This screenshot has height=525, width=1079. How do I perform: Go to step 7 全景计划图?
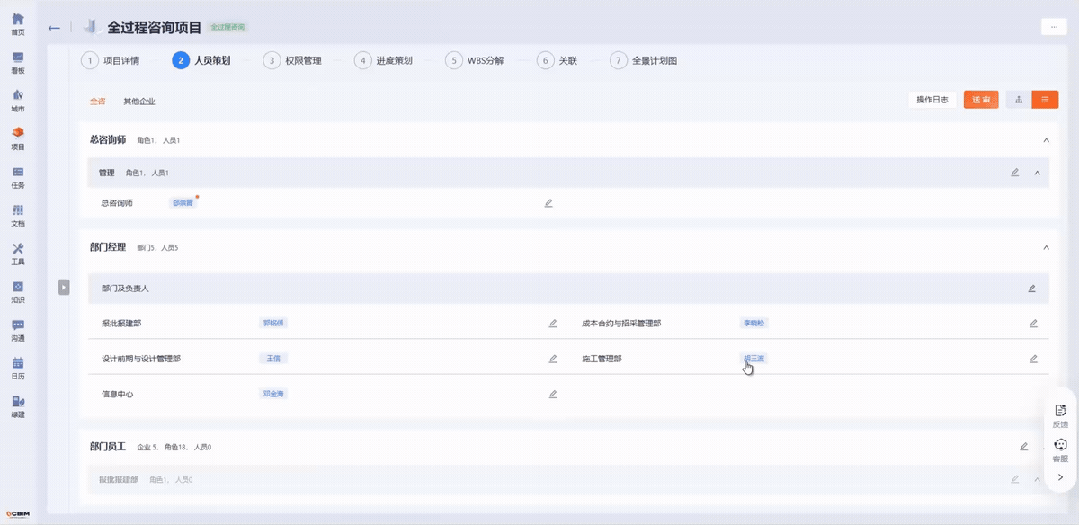tap(644, 61)
